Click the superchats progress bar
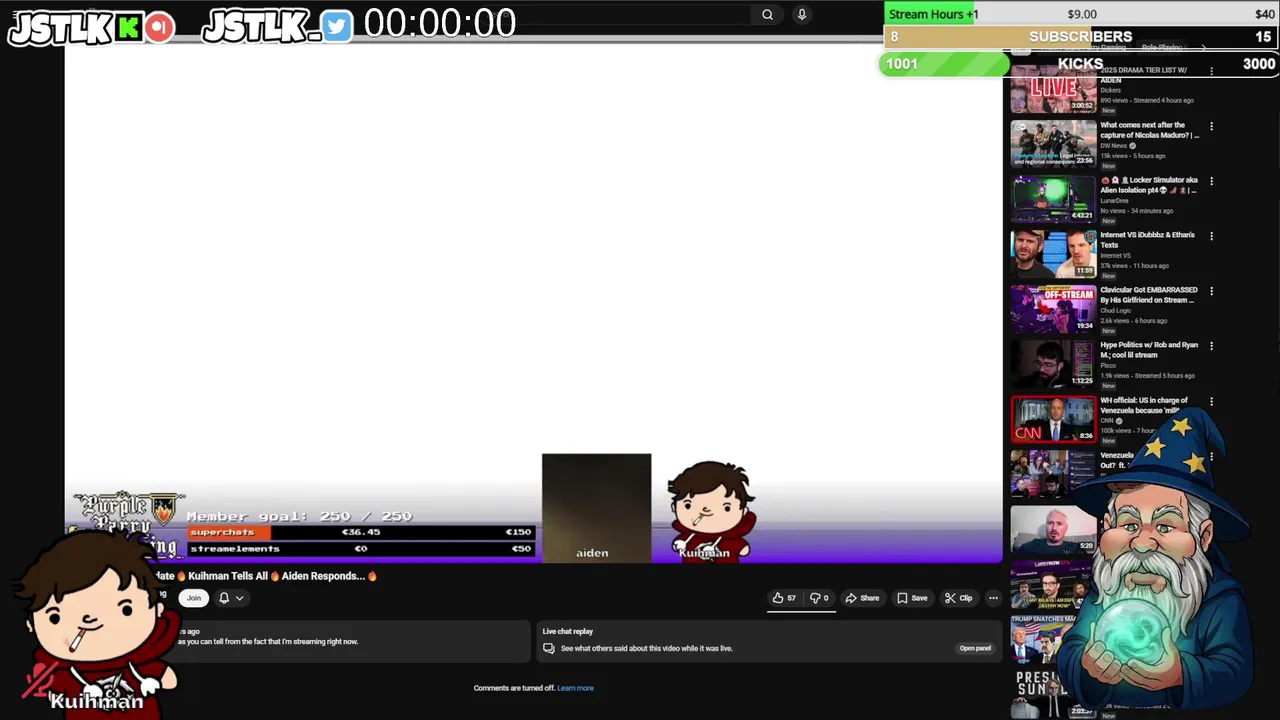1280x720 pixels. tap(360, 532)
